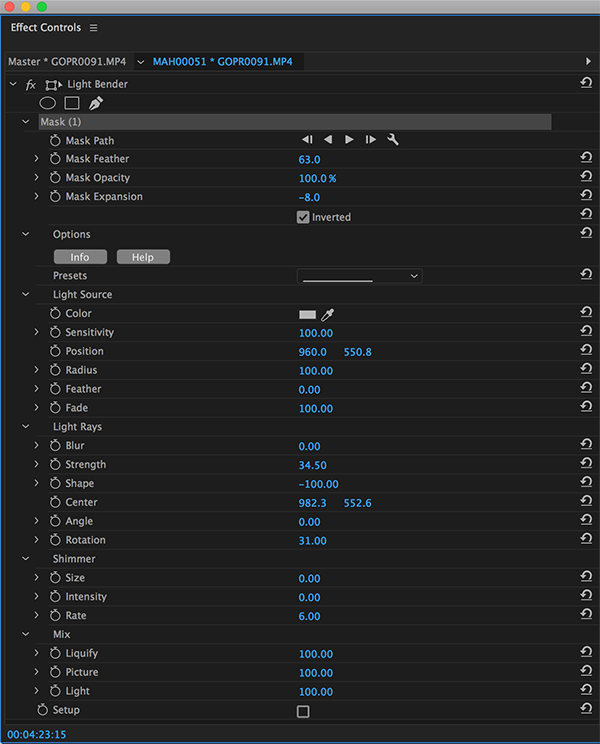Enable the Setup checkbox
This screenshot has width=600, height=744.
[303, 711]
